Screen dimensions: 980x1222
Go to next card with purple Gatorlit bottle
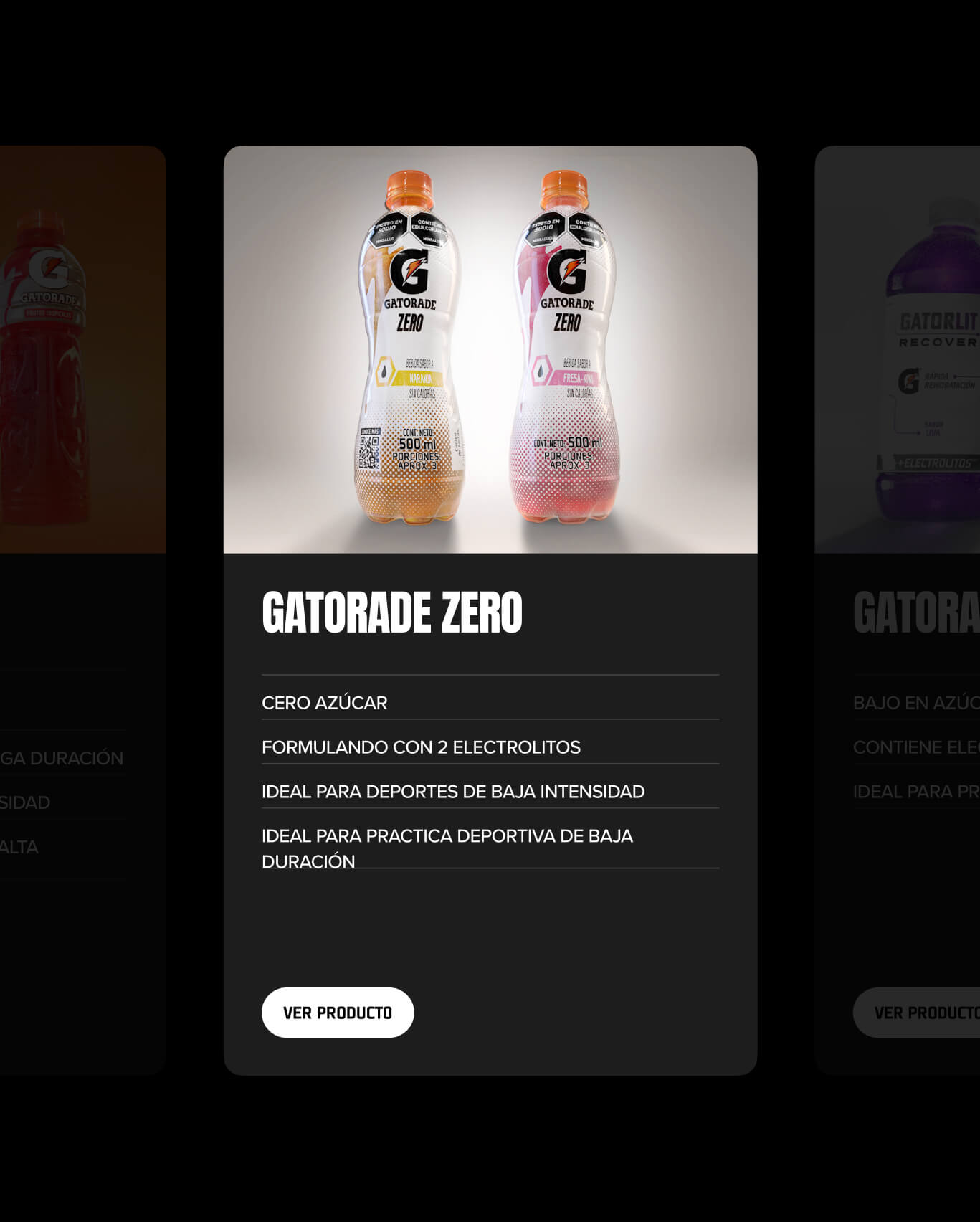898,610
